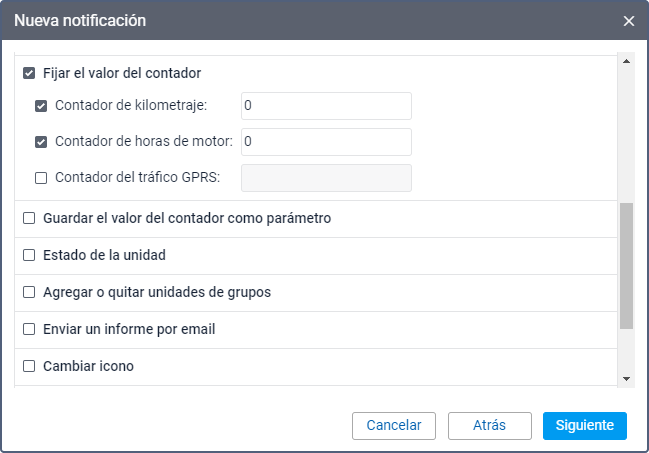Toggle Contador de kilometraje checkbox

(41, 106)
